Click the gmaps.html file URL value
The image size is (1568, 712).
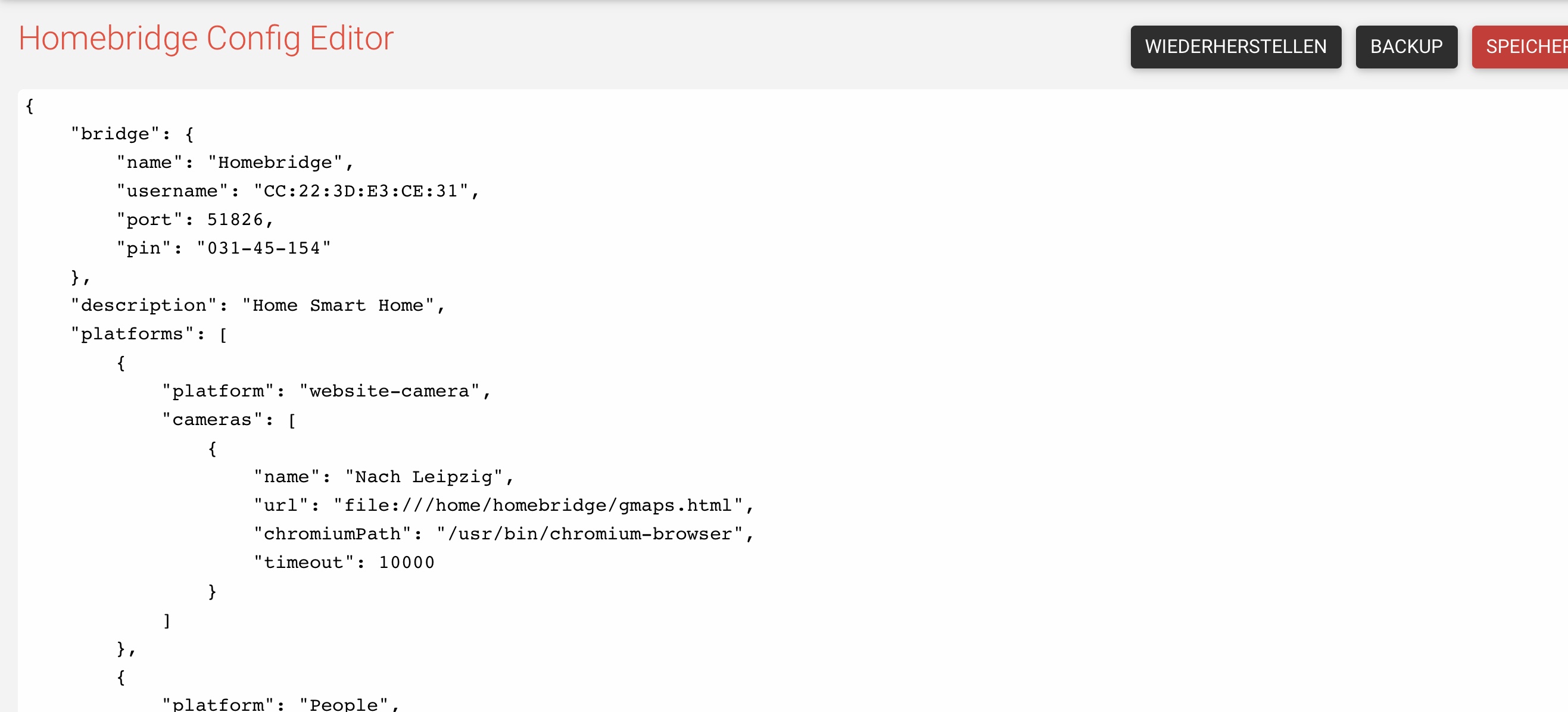pos(538,505)
